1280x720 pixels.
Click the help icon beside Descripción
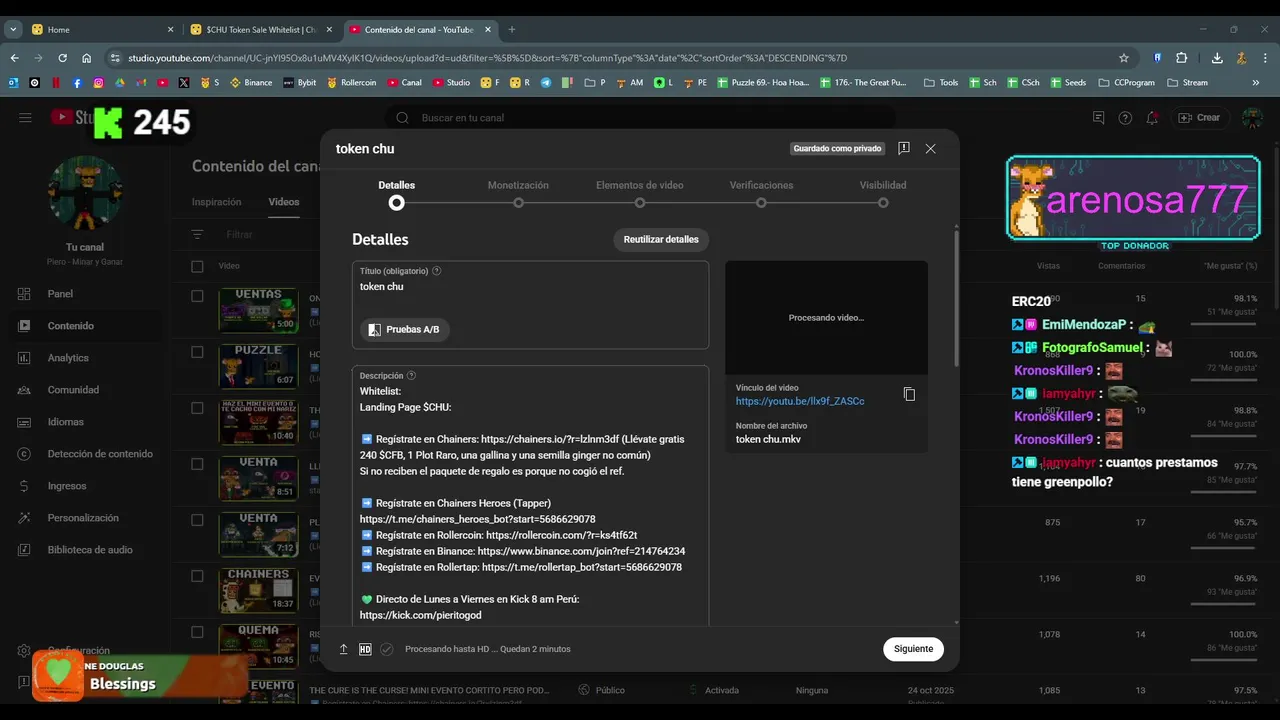[x=411, y=376]
